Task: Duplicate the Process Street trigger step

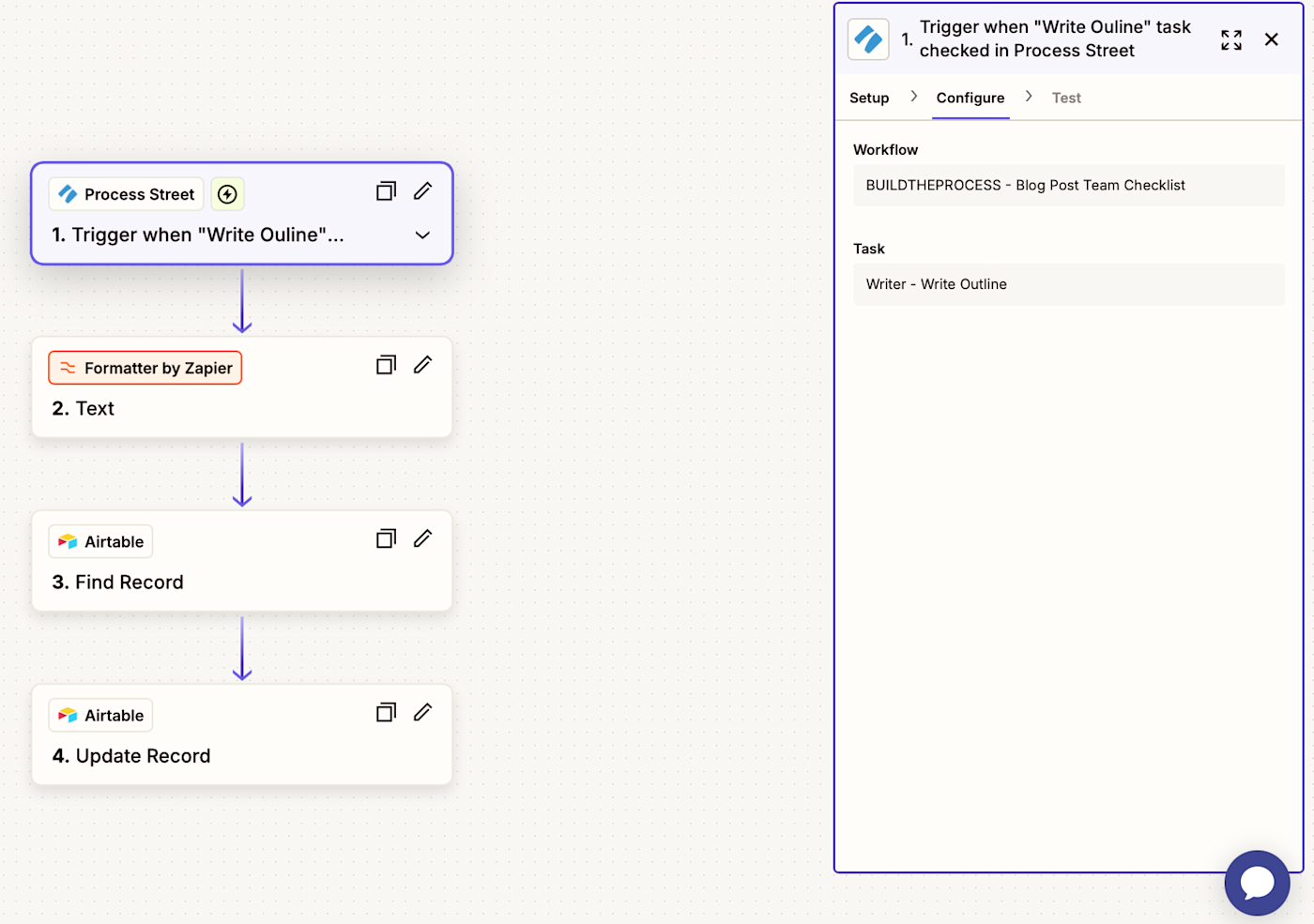Action: (386, 191)
